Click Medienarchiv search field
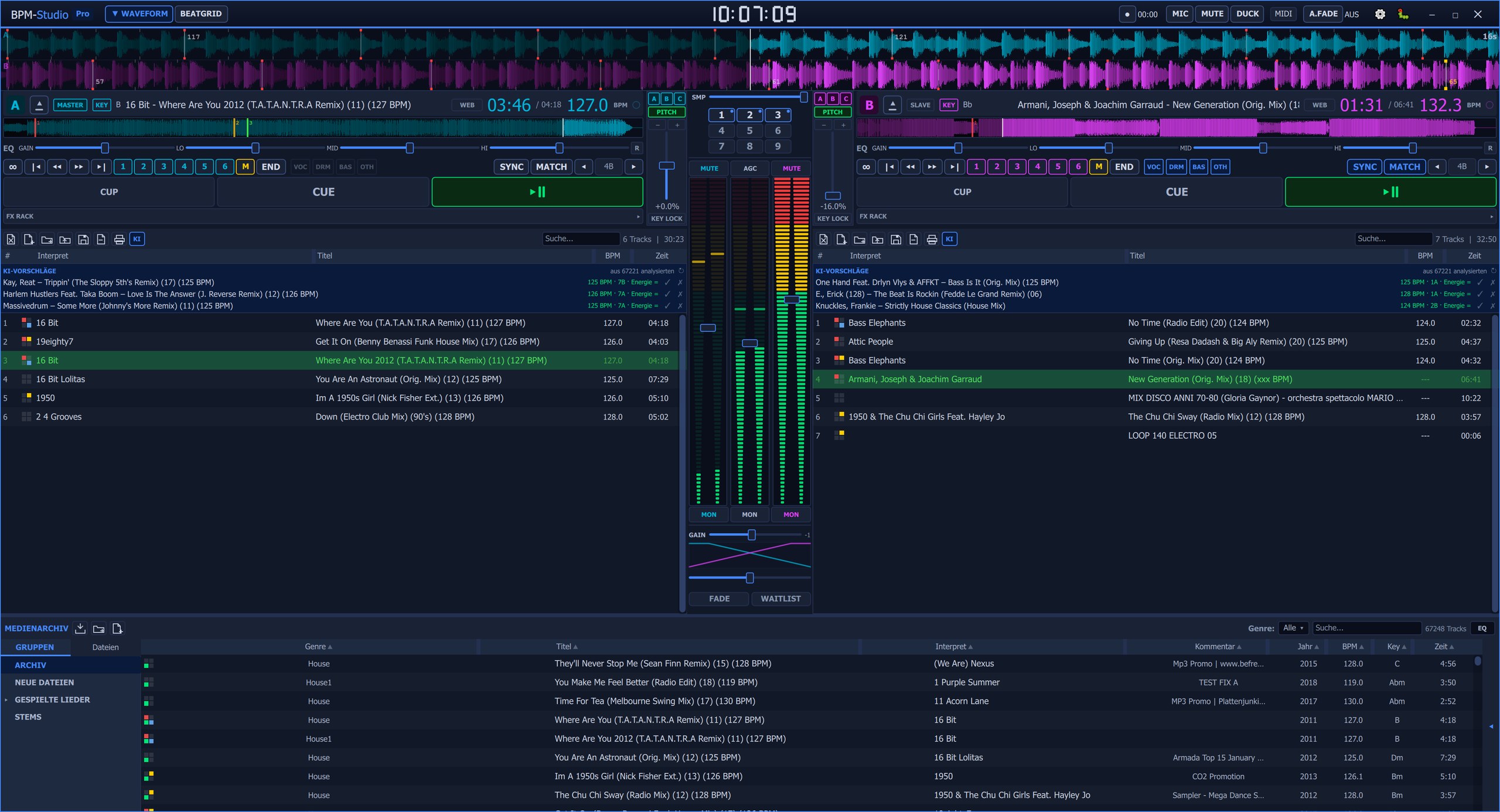Screen dimensions: 1500x812 tap(1367, 628)
